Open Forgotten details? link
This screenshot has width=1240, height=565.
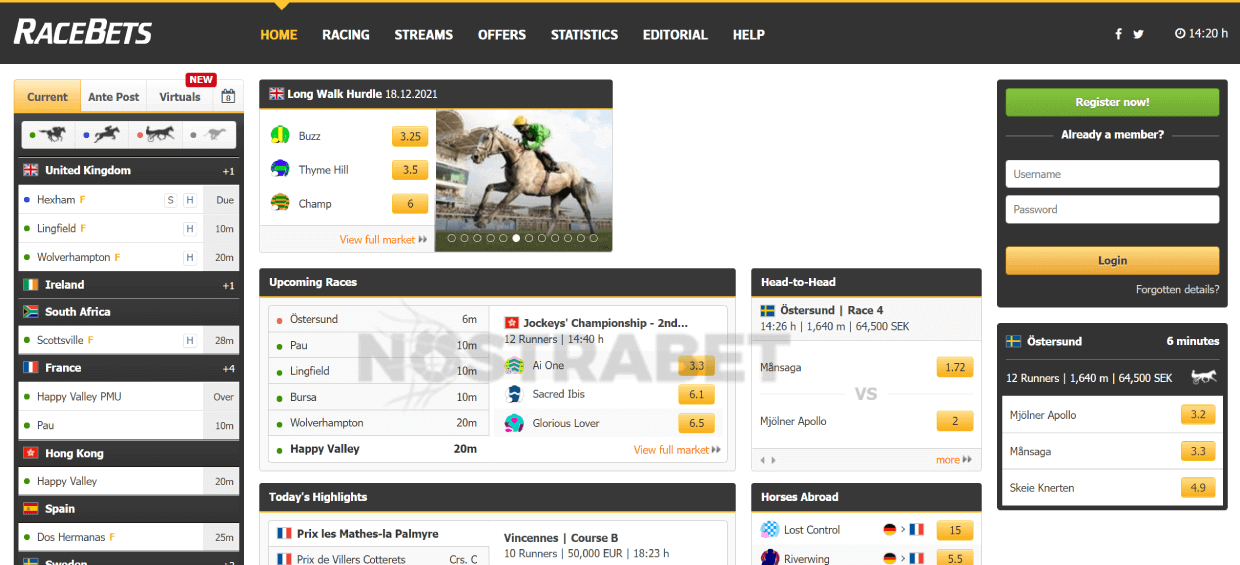(1178, 290)
